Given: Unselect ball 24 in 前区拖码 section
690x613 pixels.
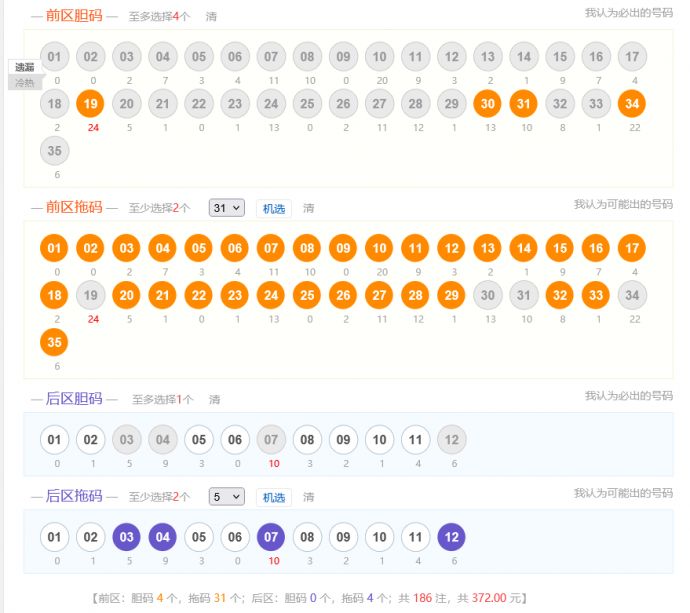Looking at the screenshot, I should (x=271, y=295).
